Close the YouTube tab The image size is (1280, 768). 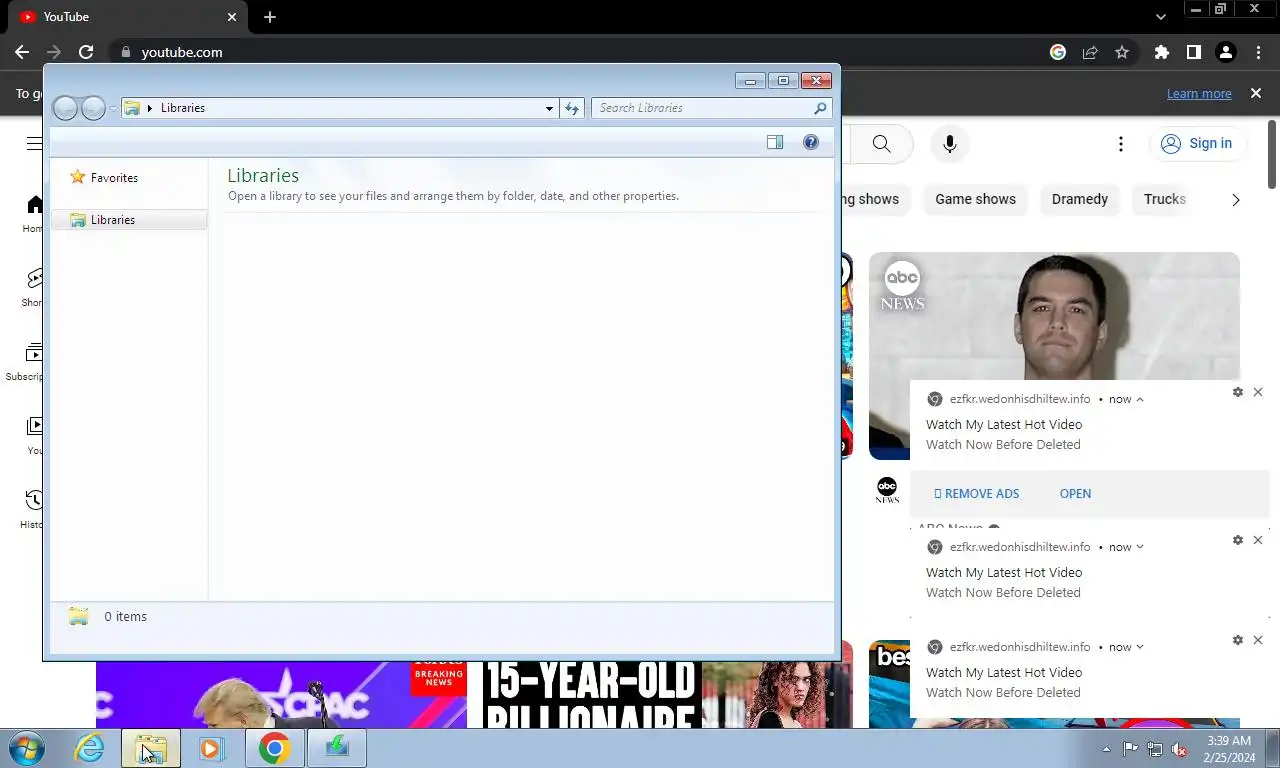tap(232, 17)
